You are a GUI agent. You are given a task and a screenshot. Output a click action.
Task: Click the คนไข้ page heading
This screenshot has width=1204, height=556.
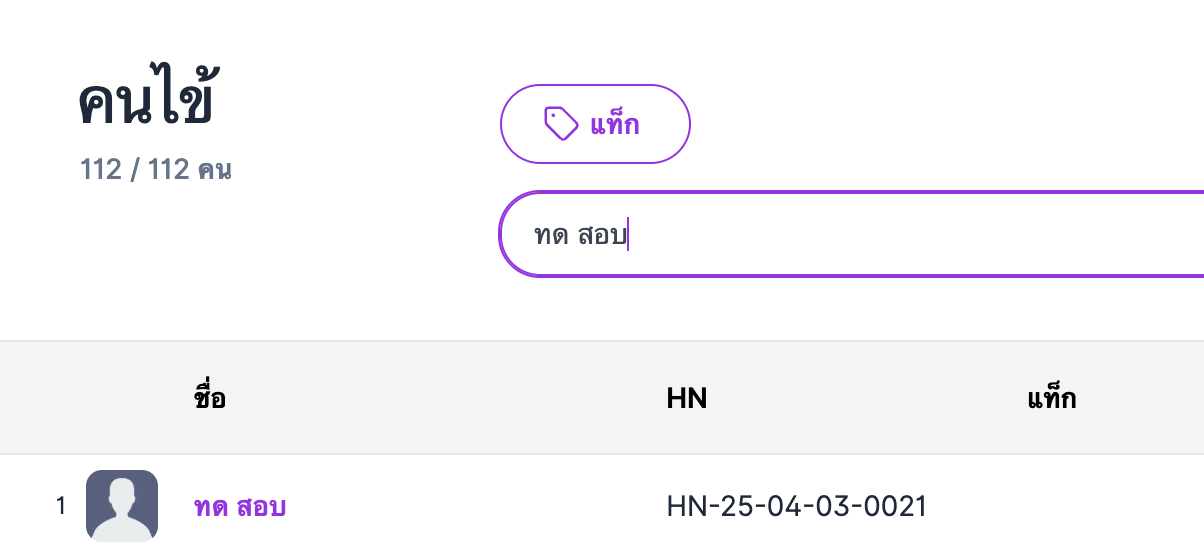point(147,102)
